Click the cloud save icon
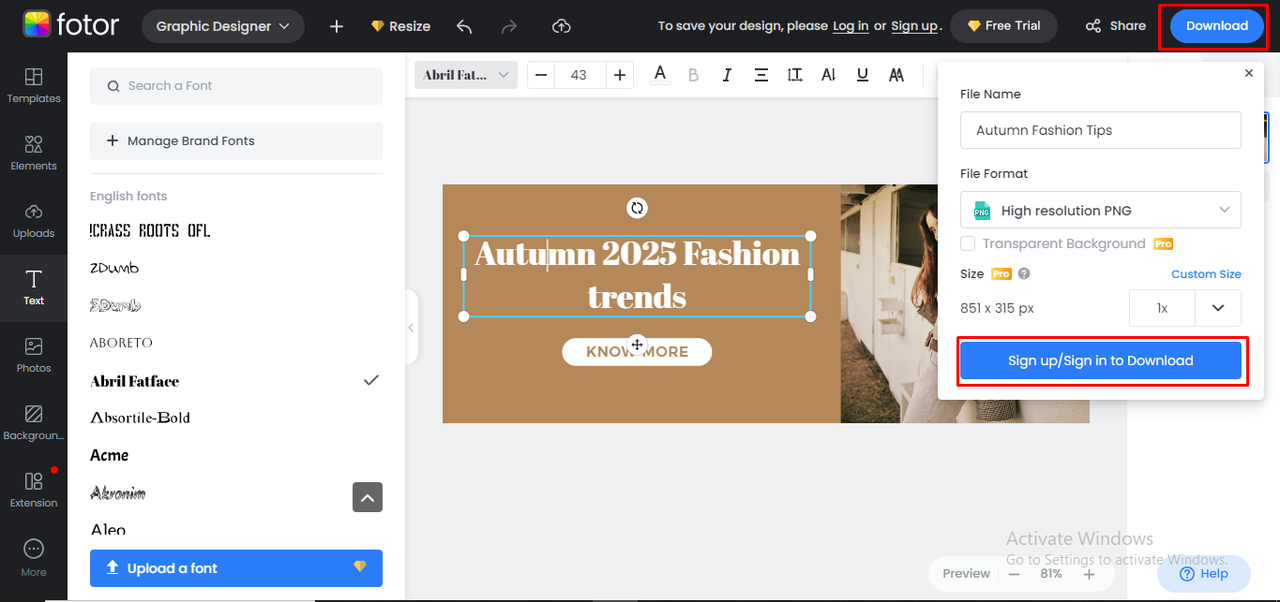 561,26
